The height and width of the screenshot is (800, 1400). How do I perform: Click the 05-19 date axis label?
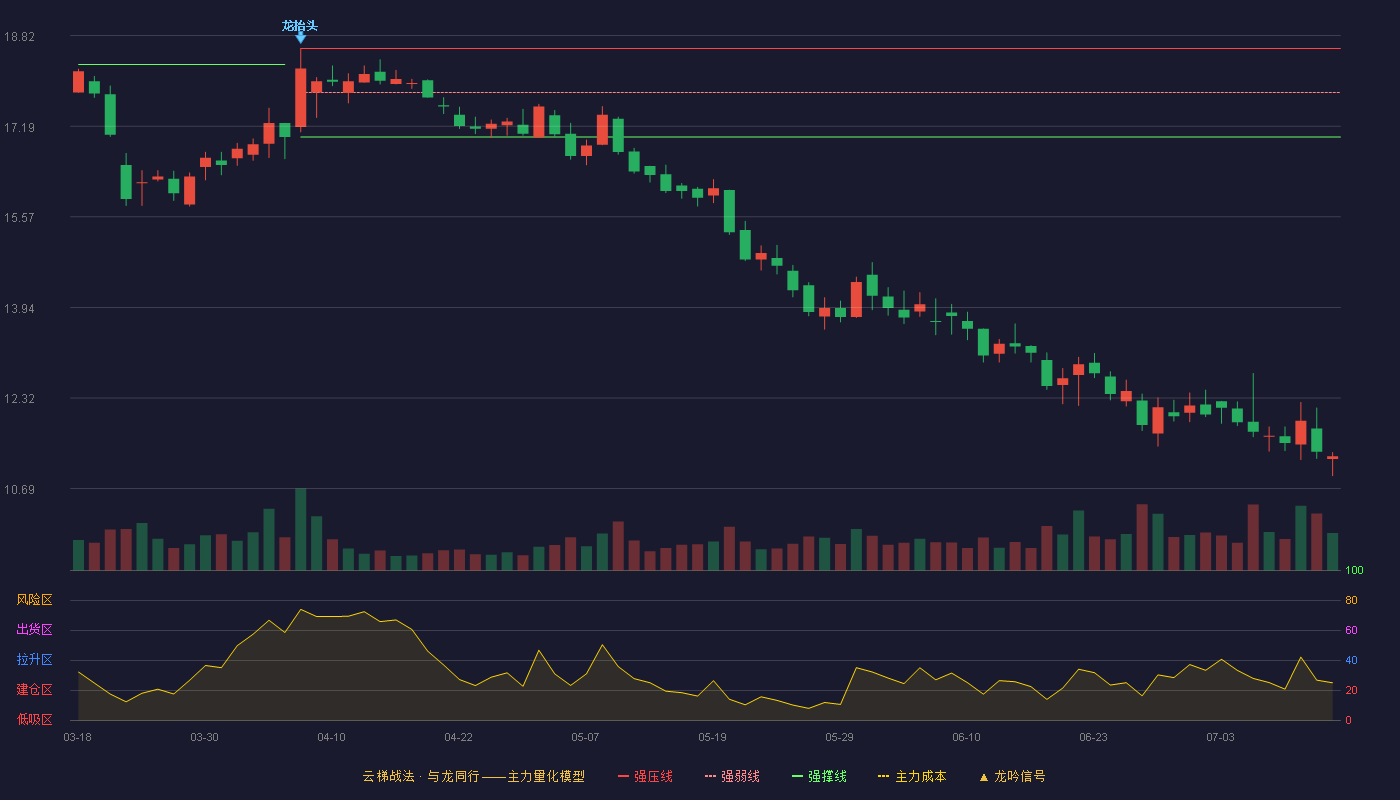pos(712,737)
